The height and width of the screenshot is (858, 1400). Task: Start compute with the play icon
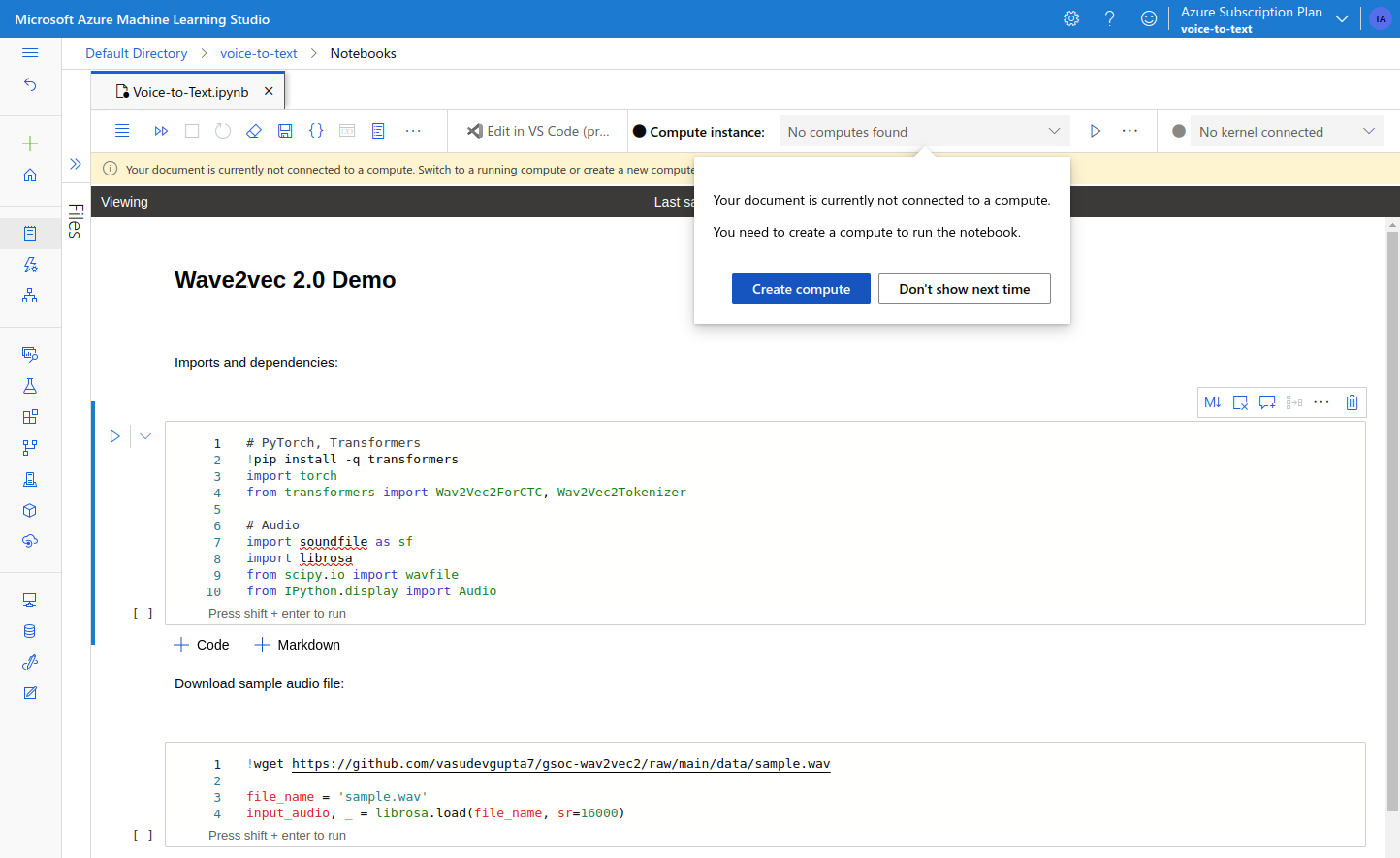[1096, 131]
